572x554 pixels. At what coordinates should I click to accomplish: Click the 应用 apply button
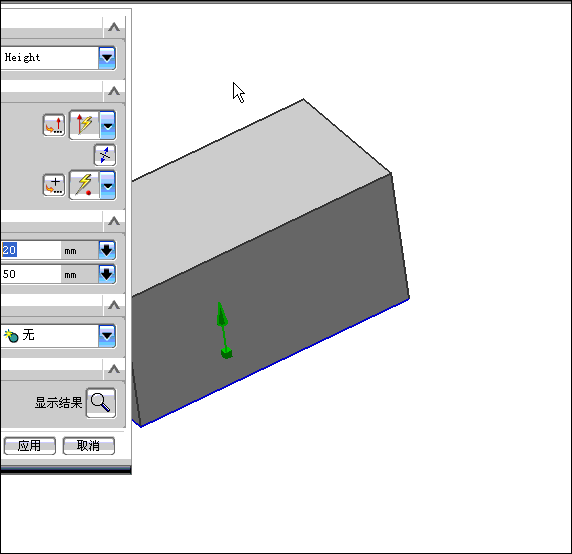tap(30, 446)
